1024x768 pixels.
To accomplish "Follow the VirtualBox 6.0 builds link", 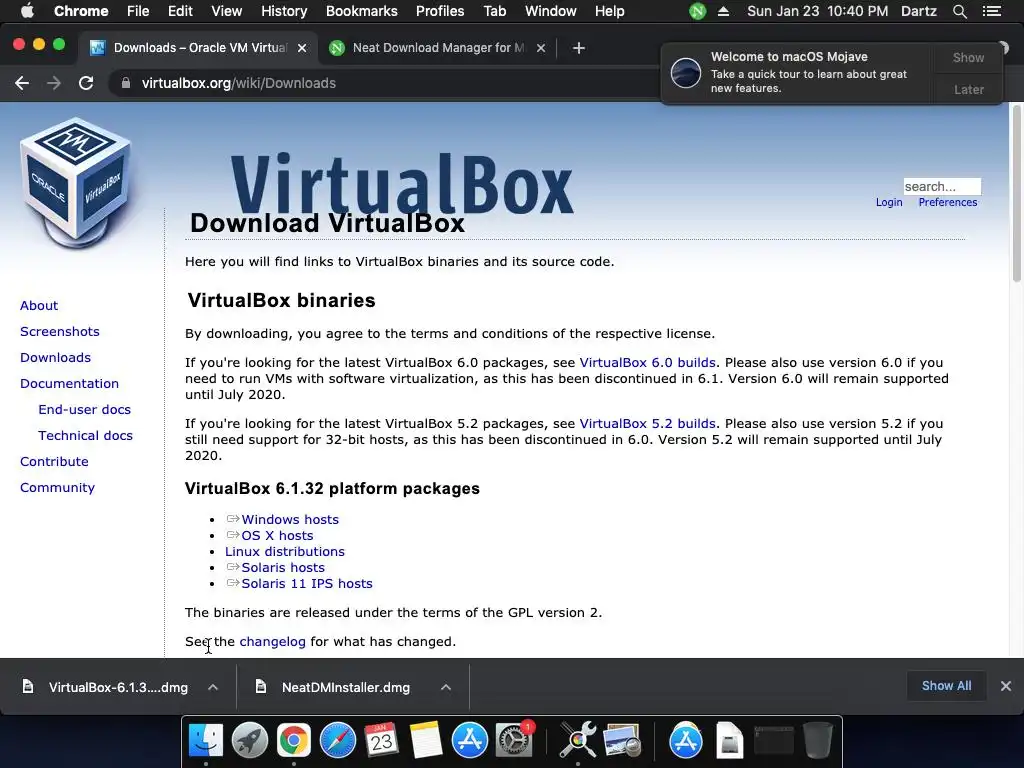I will (x=647, y=362).
